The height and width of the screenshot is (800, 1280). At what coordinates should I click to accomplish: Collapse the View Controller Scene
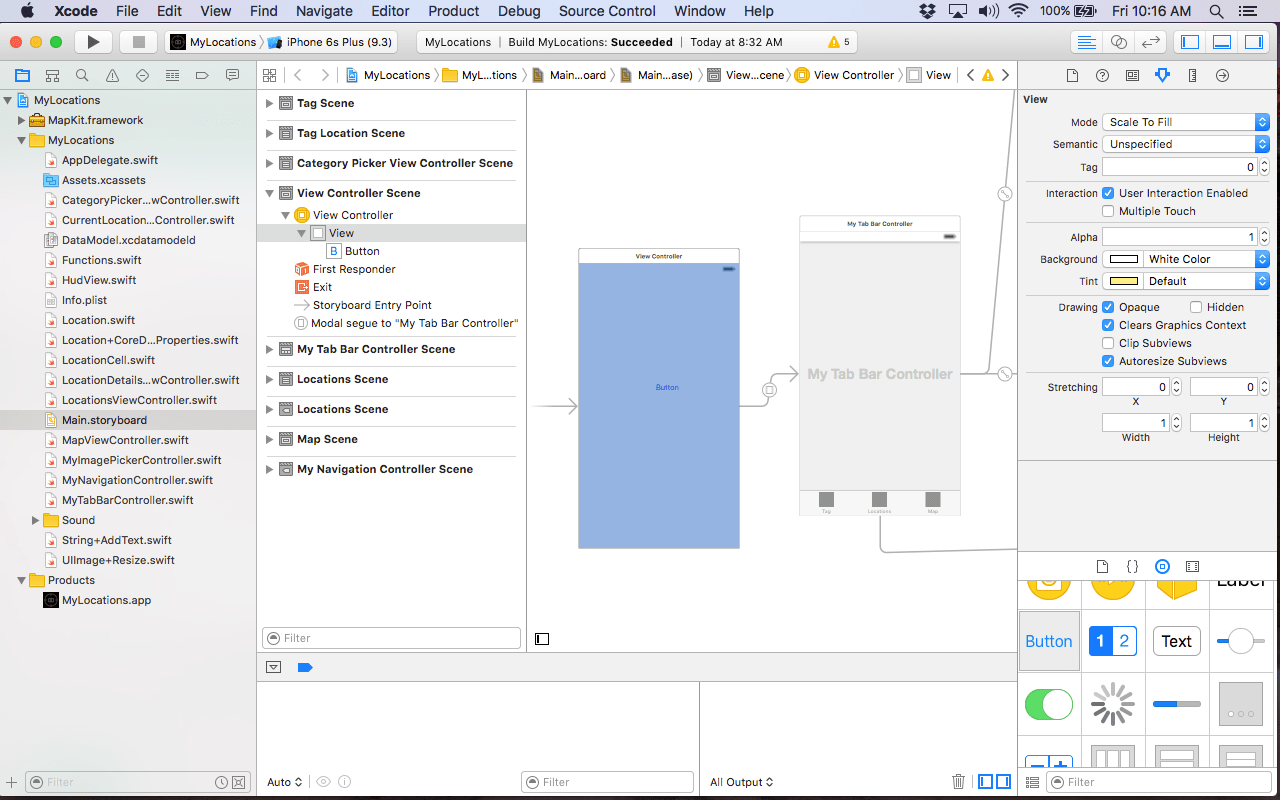coord(269,193)
